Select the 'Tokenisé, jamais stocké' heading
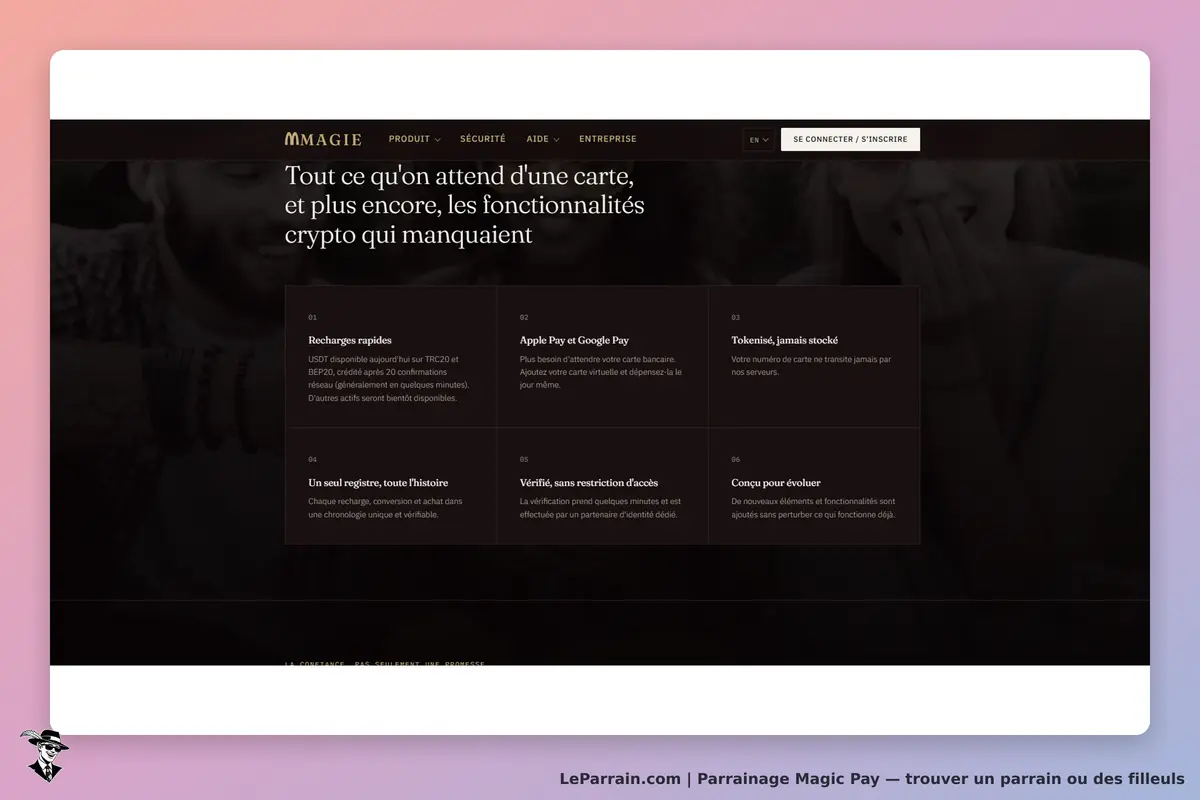Screen dimensions: 1200x800 tap(785, 340)
